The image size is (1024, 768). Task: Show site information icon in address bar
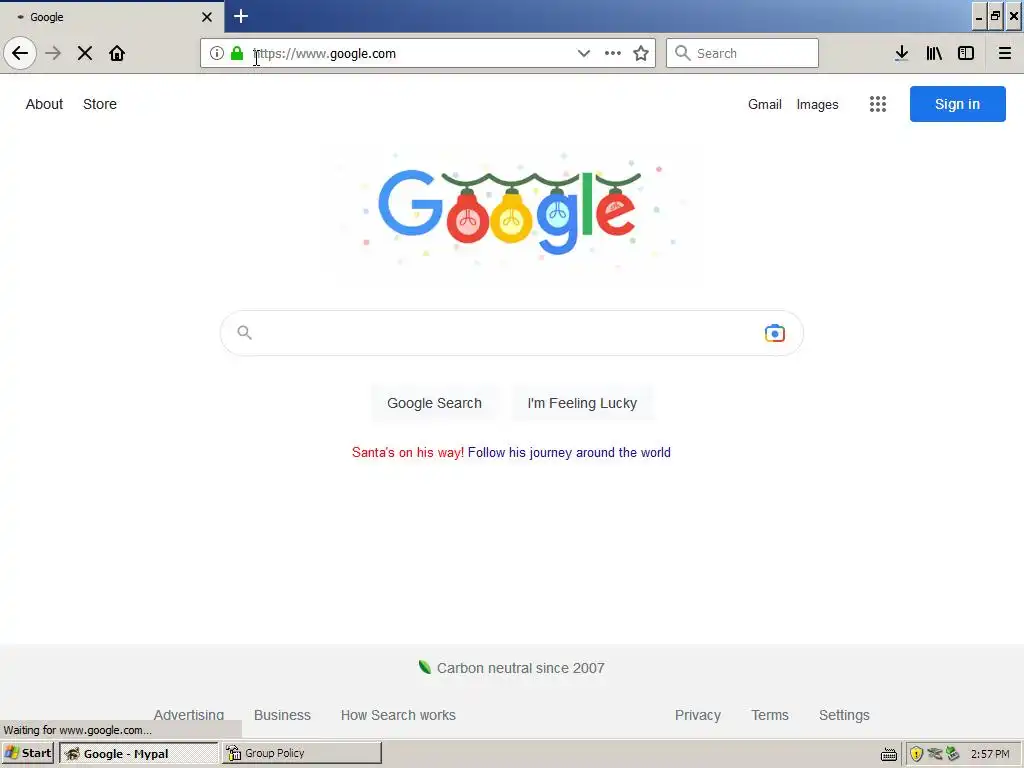point(217,53)
